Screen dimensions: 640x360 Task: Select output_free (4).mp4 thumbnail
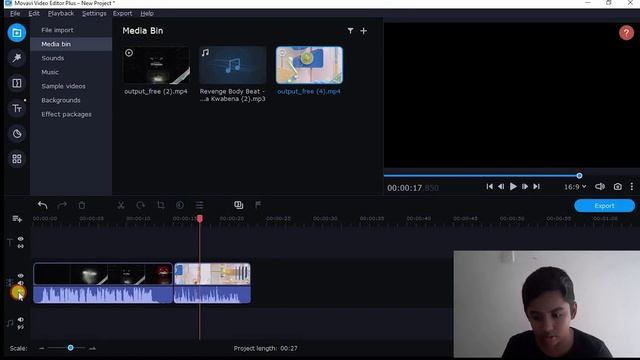point(309,65)
